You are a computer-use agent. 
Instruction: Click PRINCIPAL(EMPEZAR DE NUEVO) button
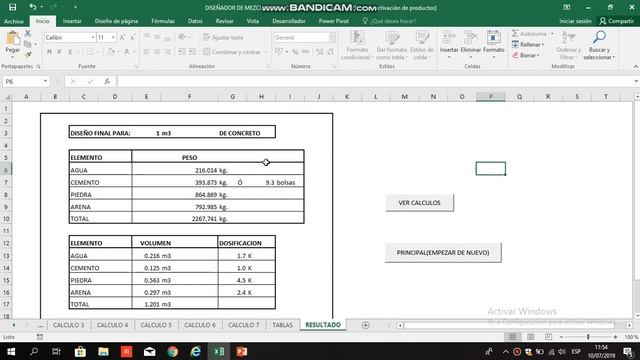tap(443, 253)
